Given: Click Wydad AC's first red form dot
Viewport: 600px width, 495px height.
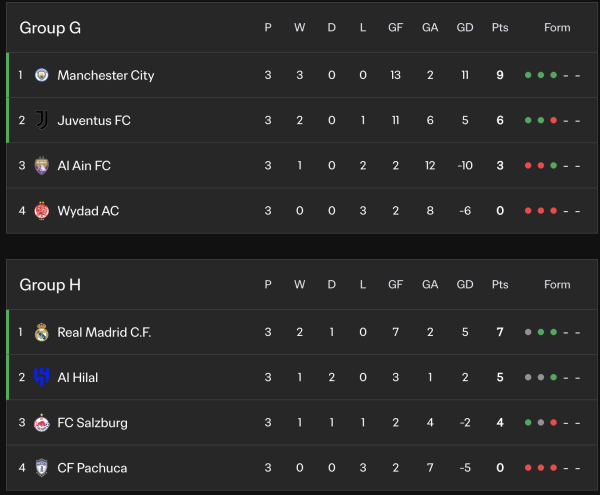Looking at the screenshot, I should tap(529, 211).
